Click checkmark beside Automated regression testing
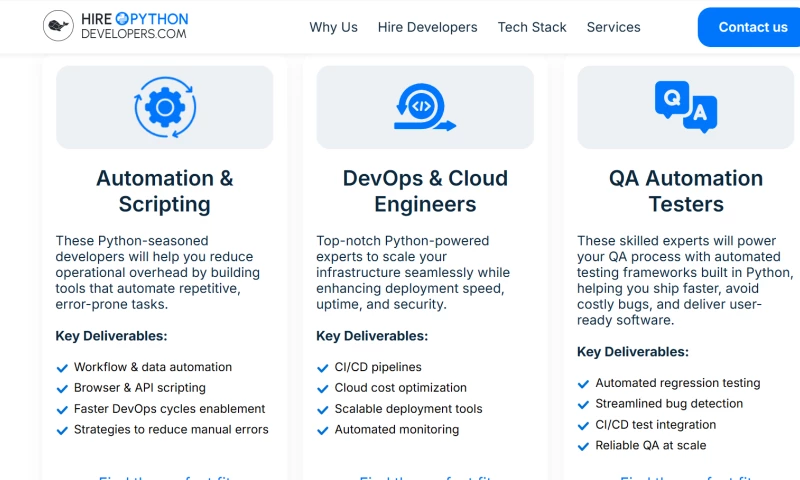Viewport: 800px width, 480px height. [x=583, y=384]
